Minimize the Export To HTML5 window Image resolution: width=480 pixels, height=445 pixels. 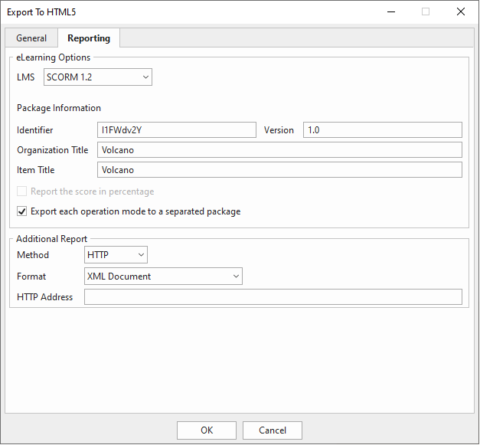tap(391, 12)
